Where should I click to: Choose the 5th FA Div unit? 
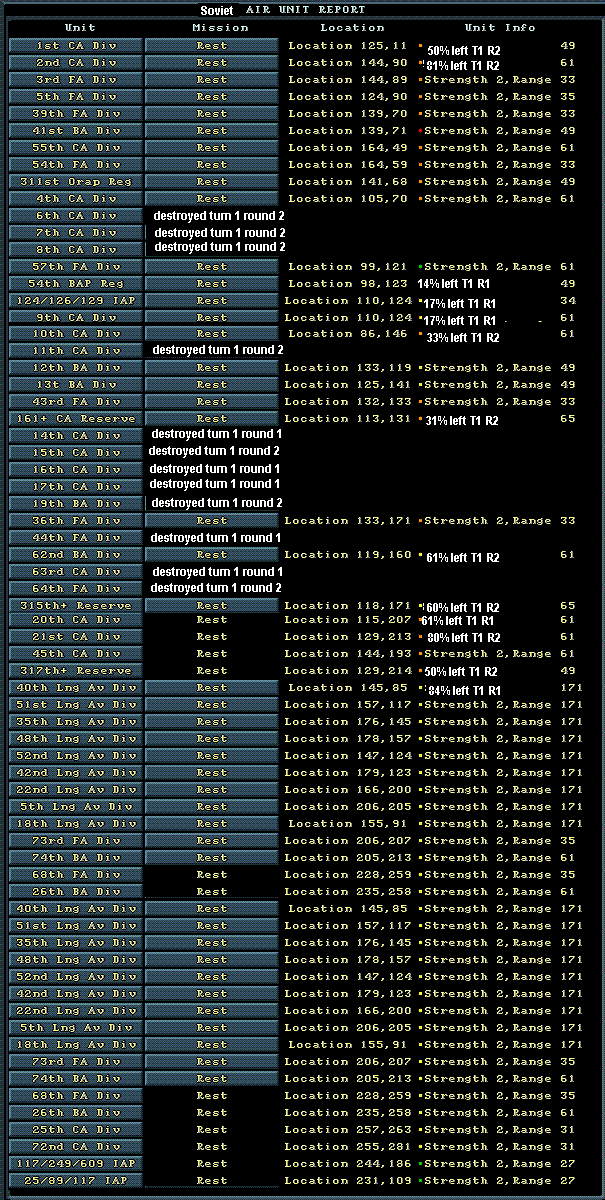(x=76, y=97)
